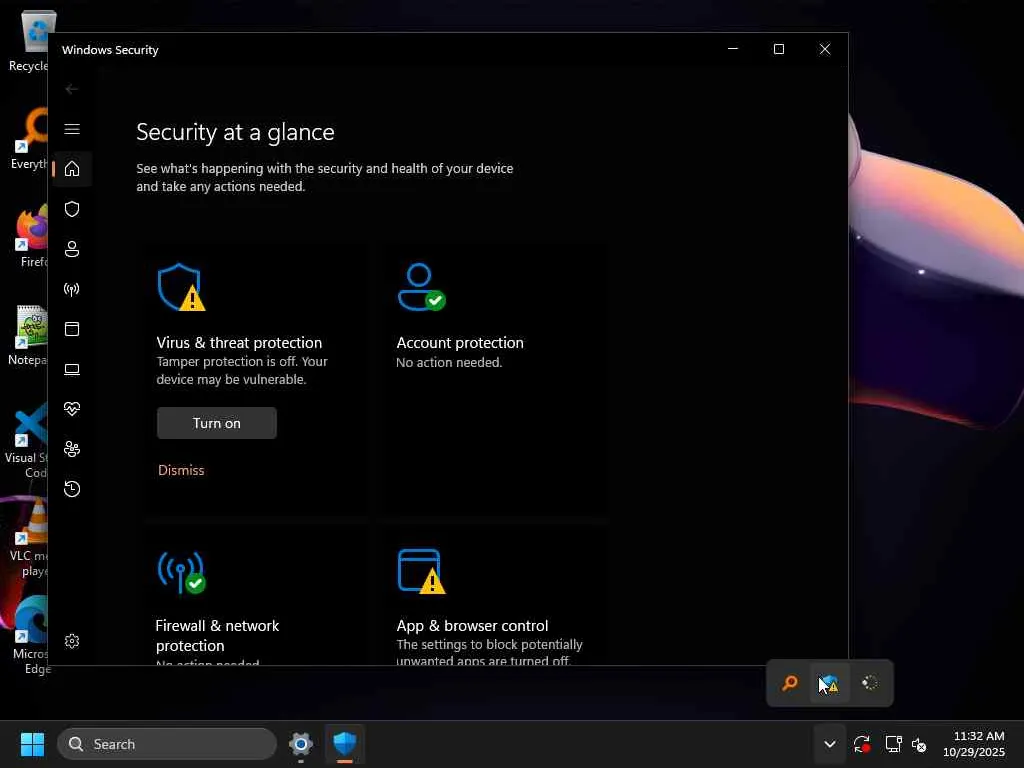
Task: Click the Windows Security tray overflow icon
Action: [829, 683]
